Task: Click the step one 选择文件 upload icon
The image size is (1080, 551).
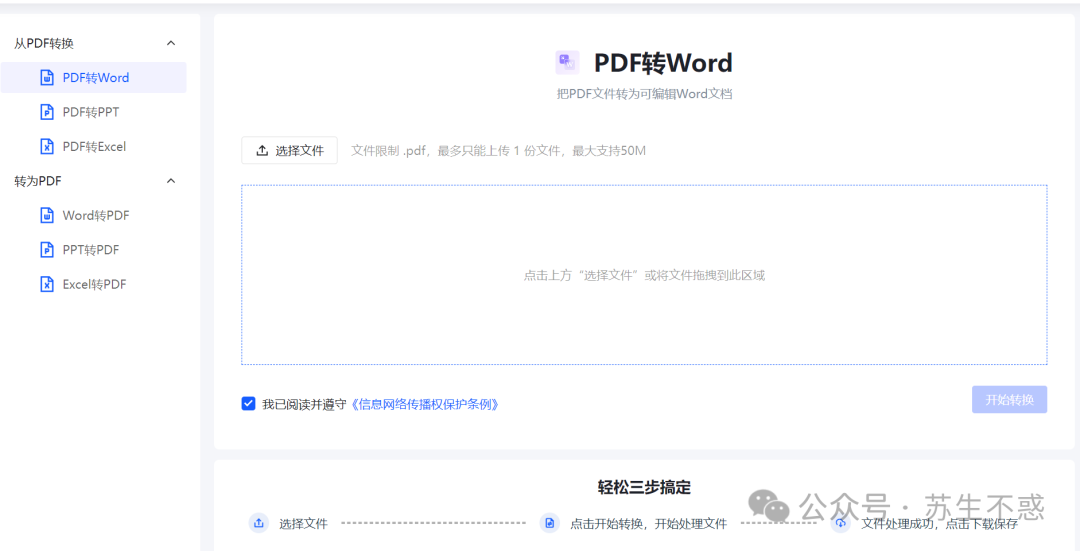Action: [259, 523]
